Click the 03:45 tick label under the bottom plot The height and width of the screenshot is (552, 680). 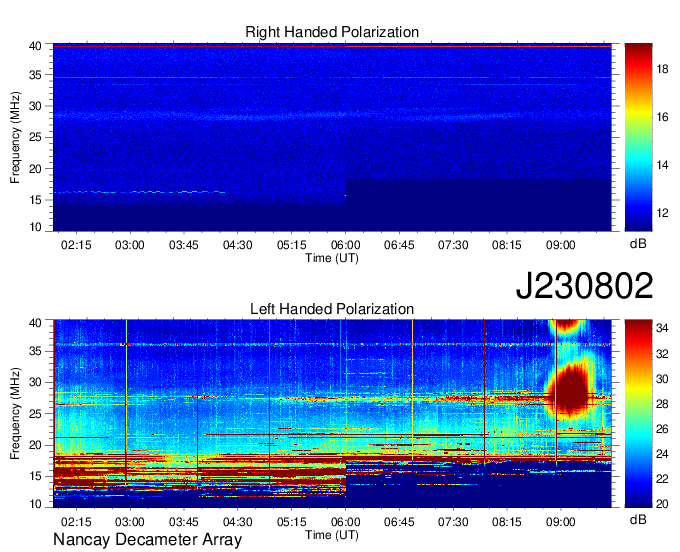tap(183, 522)
